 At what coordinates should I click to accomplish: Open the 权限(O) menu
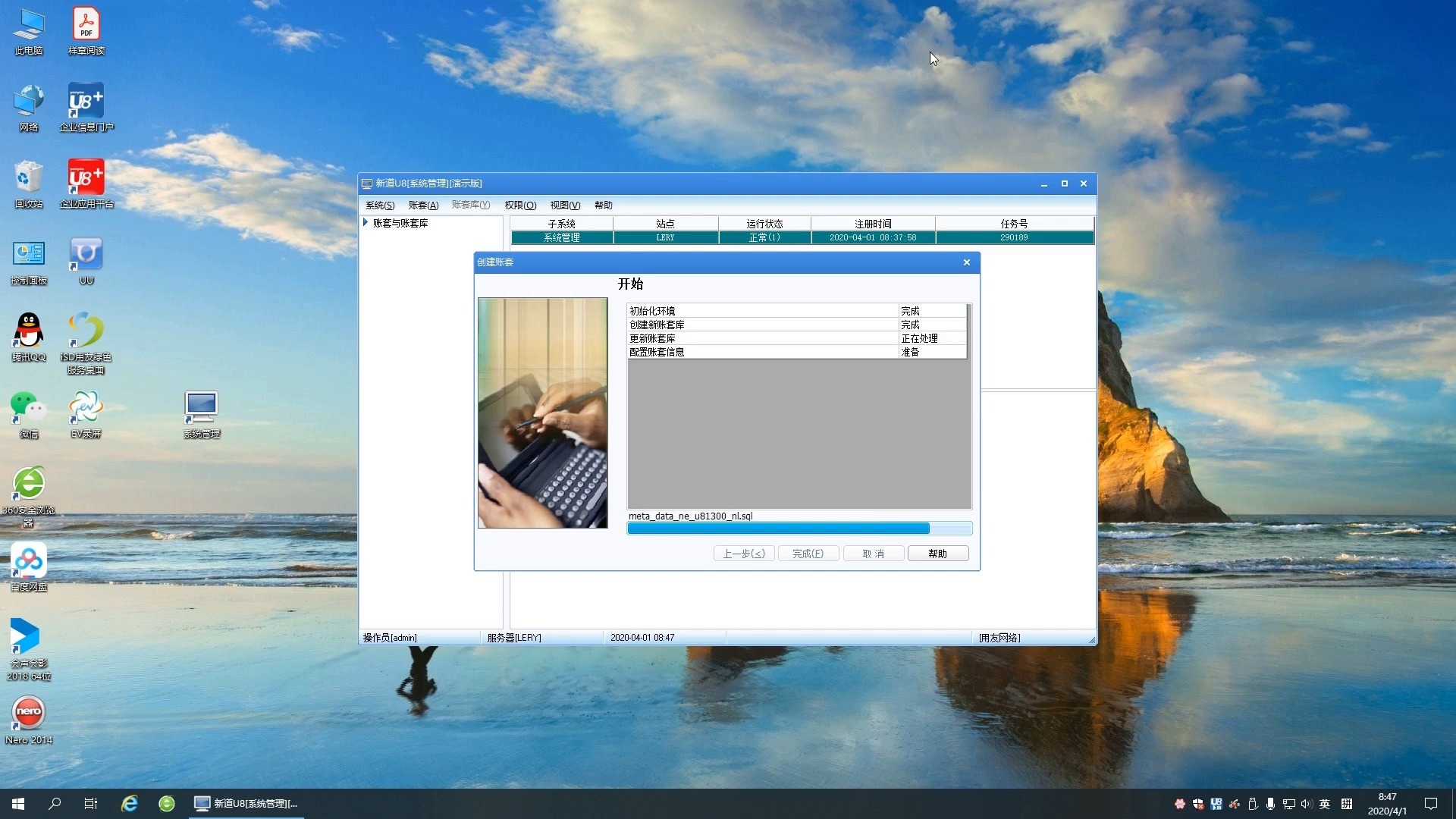coord(520,206)
